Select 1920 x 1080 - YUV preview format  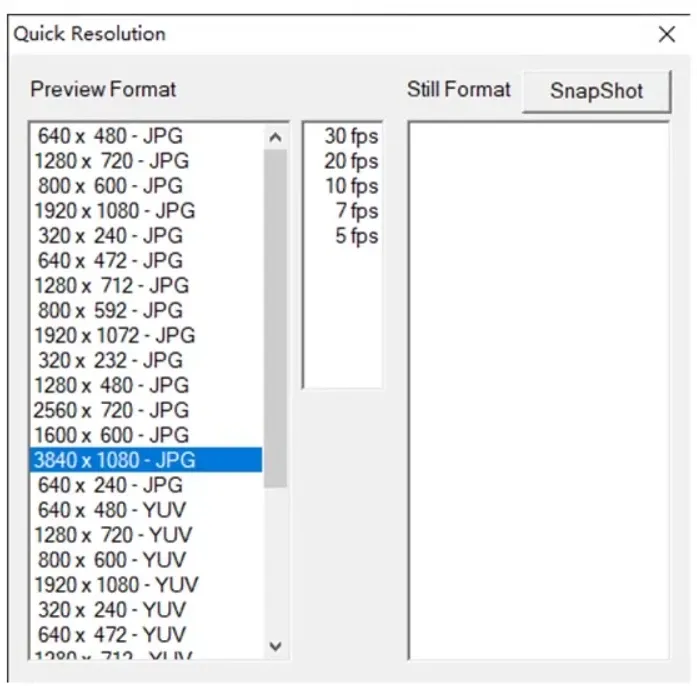coord(146,584)
